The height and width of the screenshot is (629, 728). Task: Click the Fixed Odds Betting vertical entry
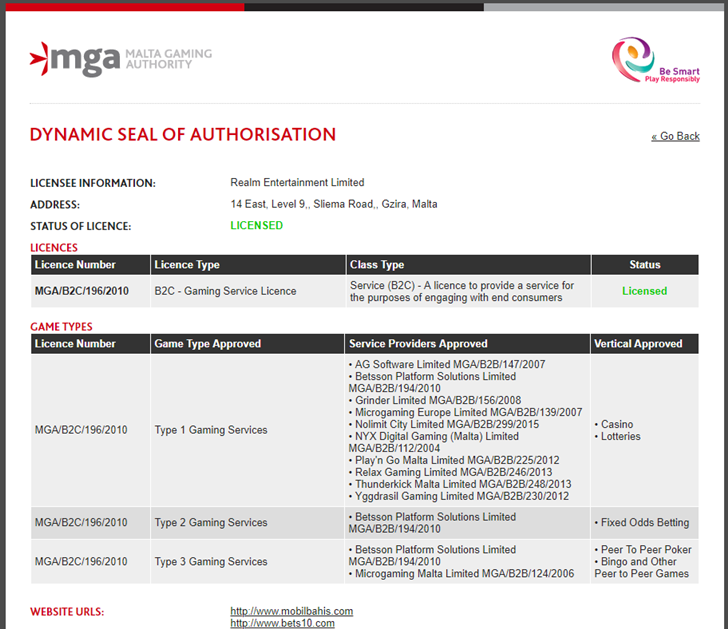[642, 522]
